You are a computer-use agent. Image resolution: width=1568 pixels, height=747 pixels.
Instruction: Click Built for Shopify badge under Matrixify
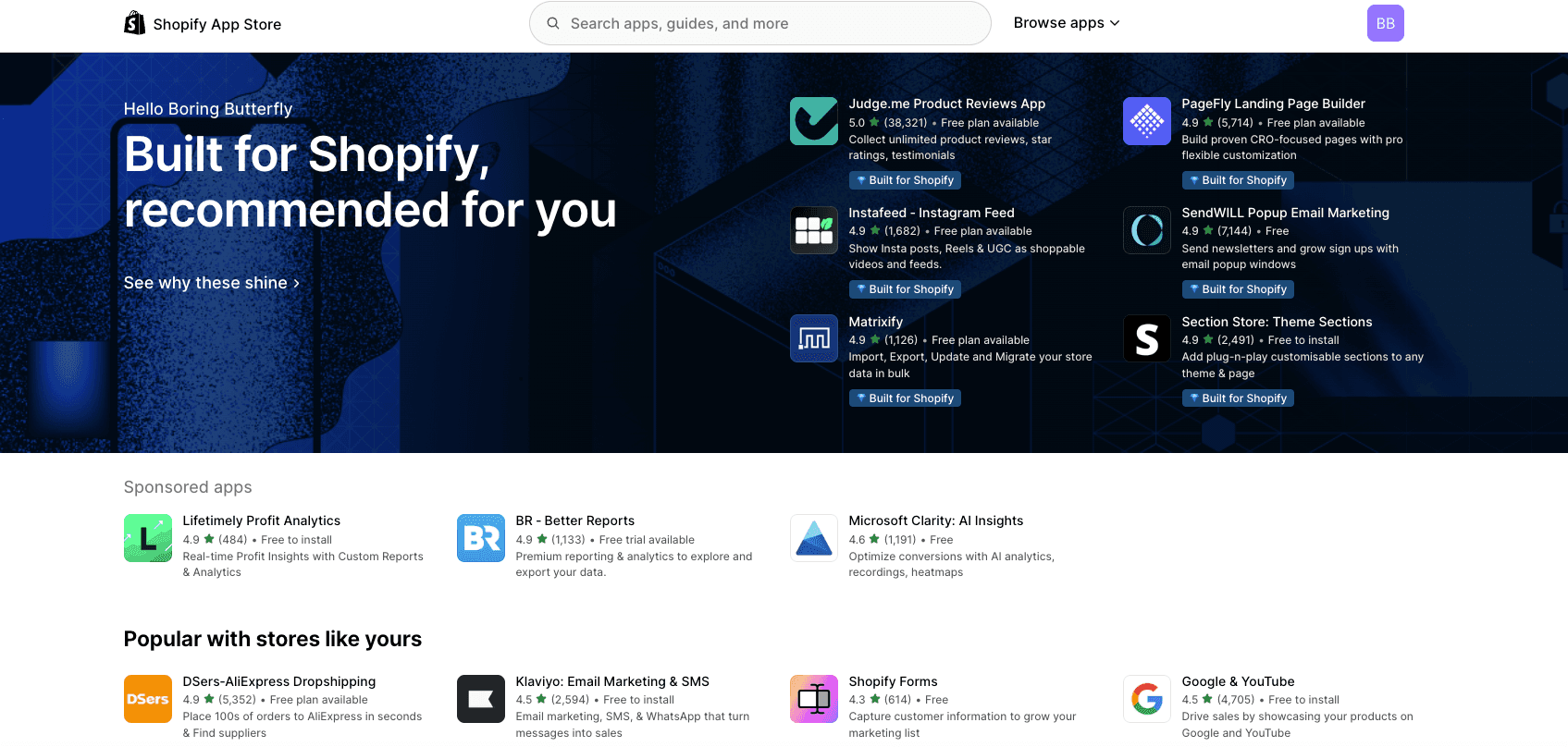(x=905, y=398)
